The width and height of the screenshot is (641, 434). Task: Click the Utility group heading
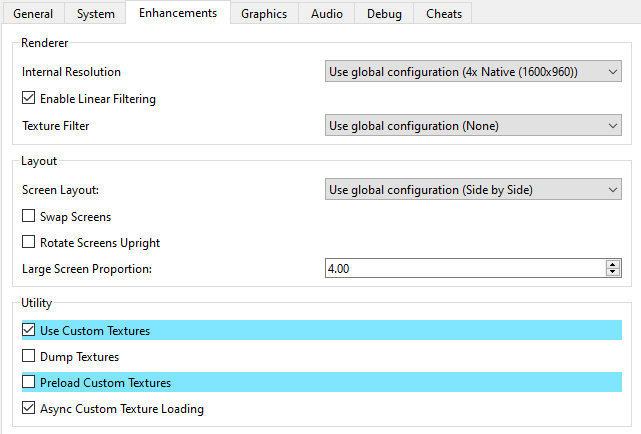[36, 303]
